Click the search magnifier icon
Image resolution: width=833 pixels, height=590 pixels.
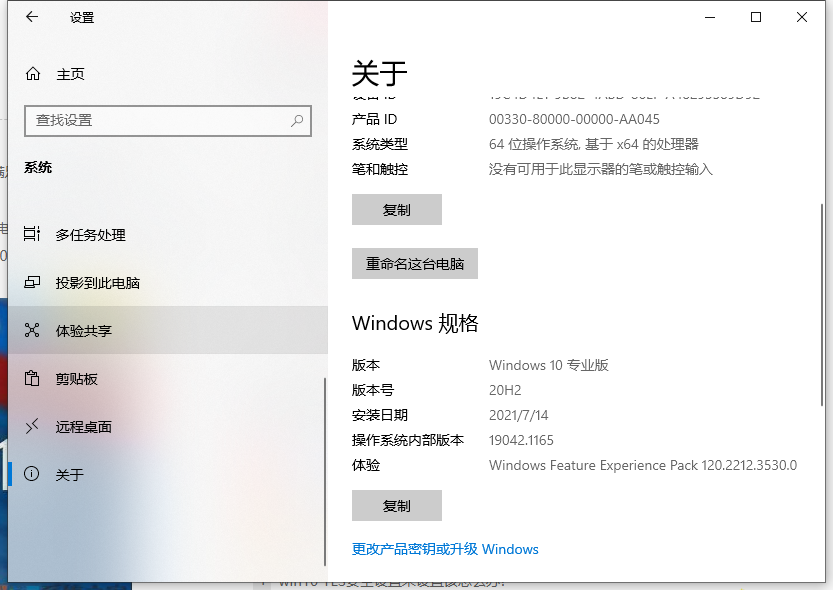pos(297,121)
